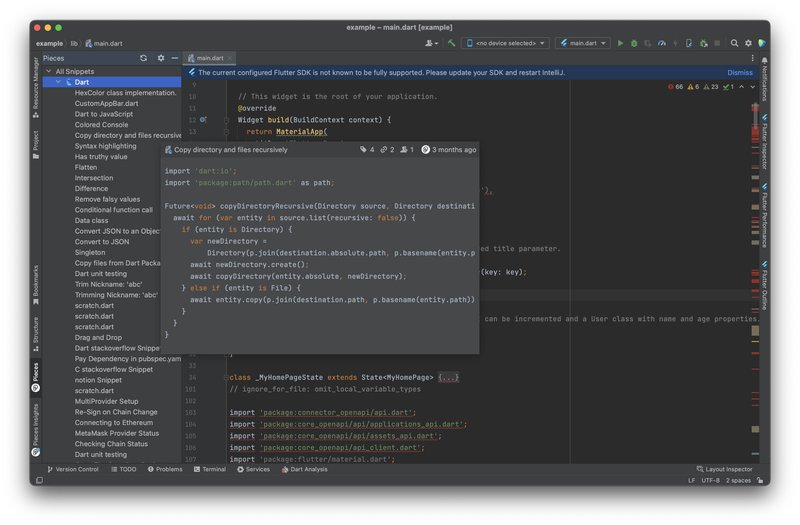Refresh the Pieces snippets list

coord(143,58)
